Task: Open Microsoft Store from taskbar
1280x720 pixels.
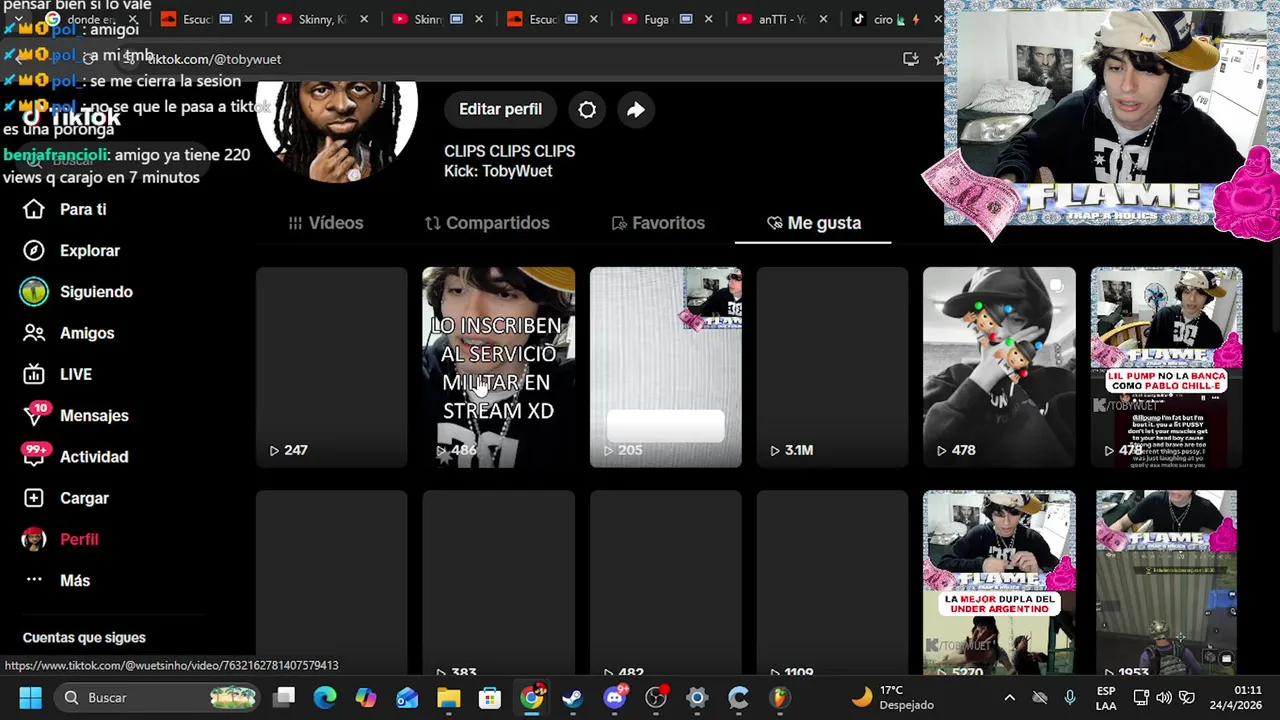Action: (x=489, y=697)
